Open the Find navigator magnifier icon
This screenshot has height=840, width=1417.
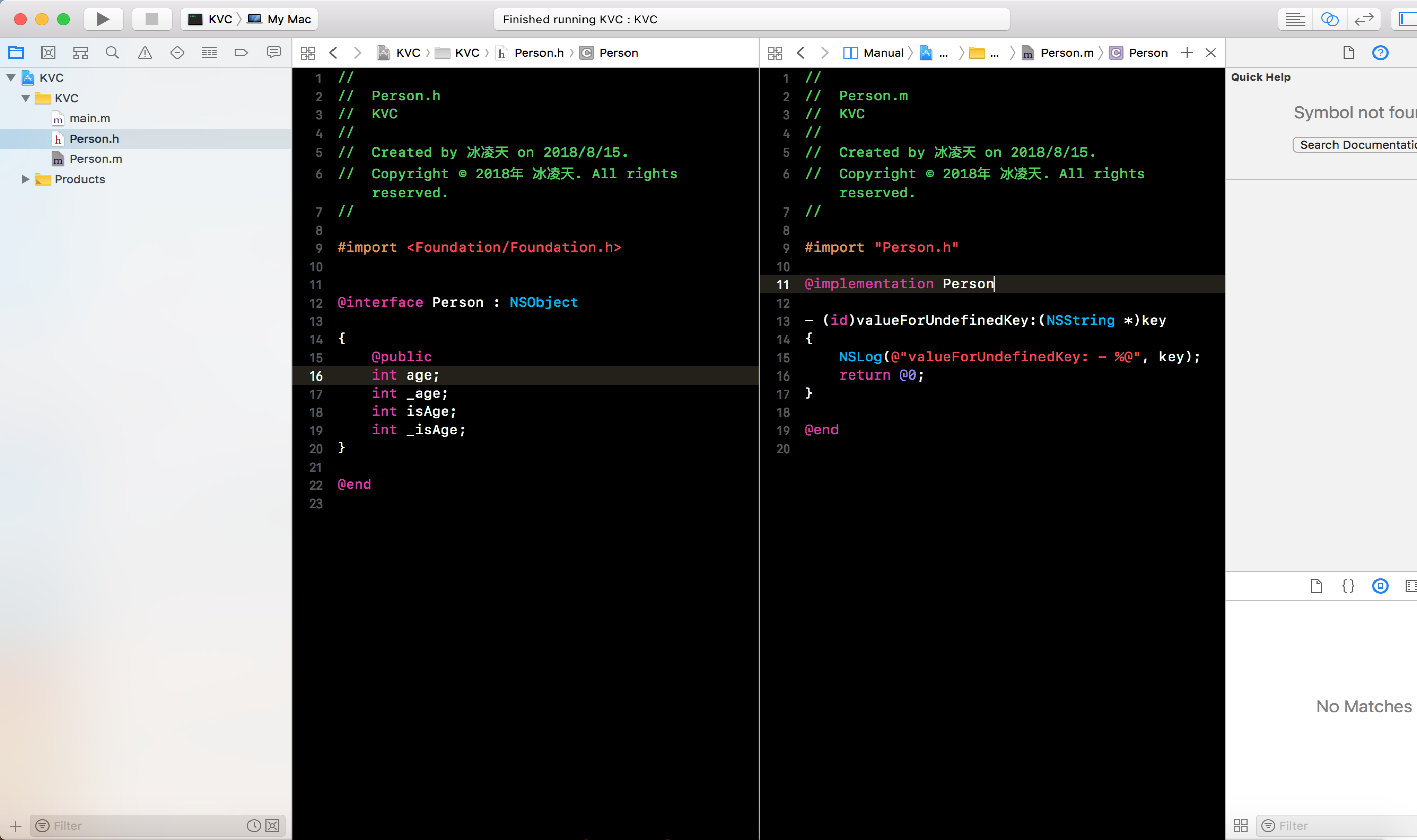pyautogui.click(x=113, y=53)
